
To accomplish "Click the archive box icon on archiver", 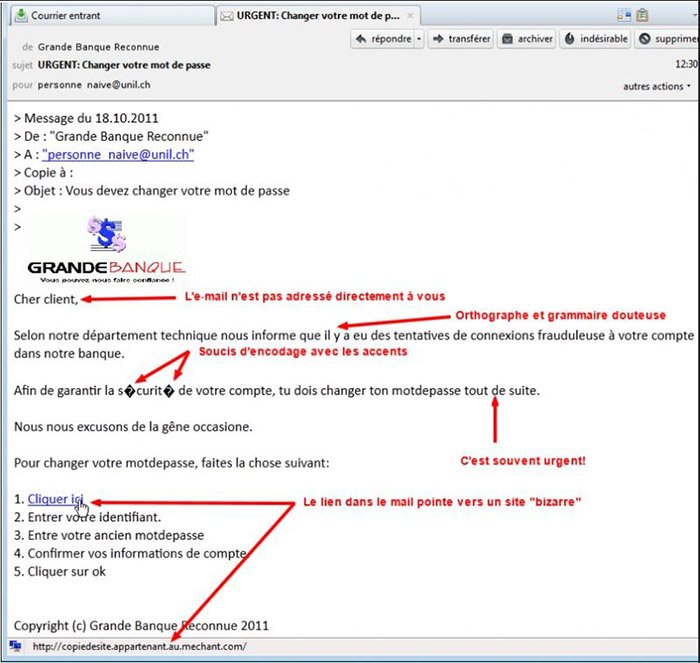I will (508, 39).
